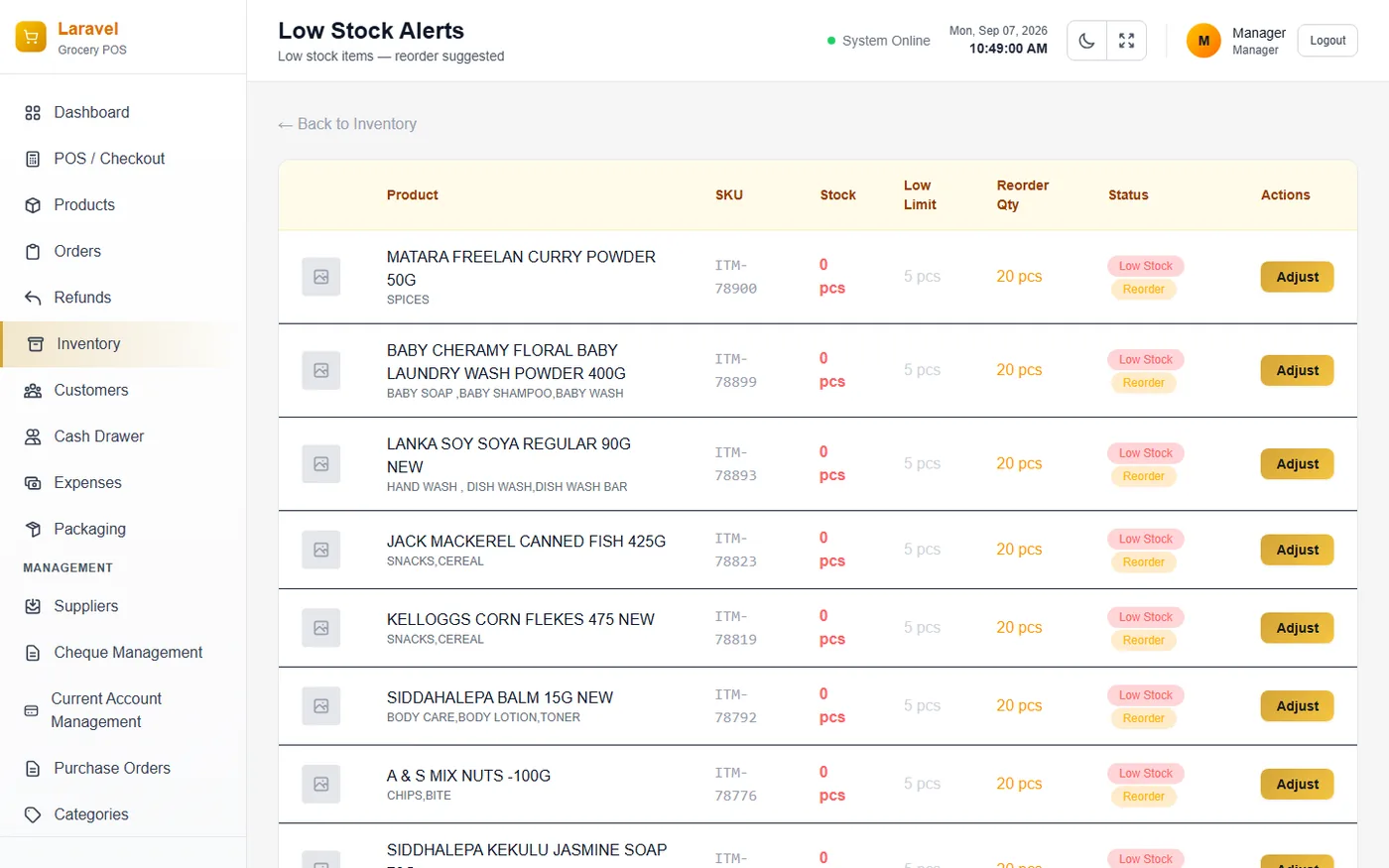This screenshot has height=868, width=1389.
Task: Click the Expenses wallet icon
Action: [x=33, y=483]
